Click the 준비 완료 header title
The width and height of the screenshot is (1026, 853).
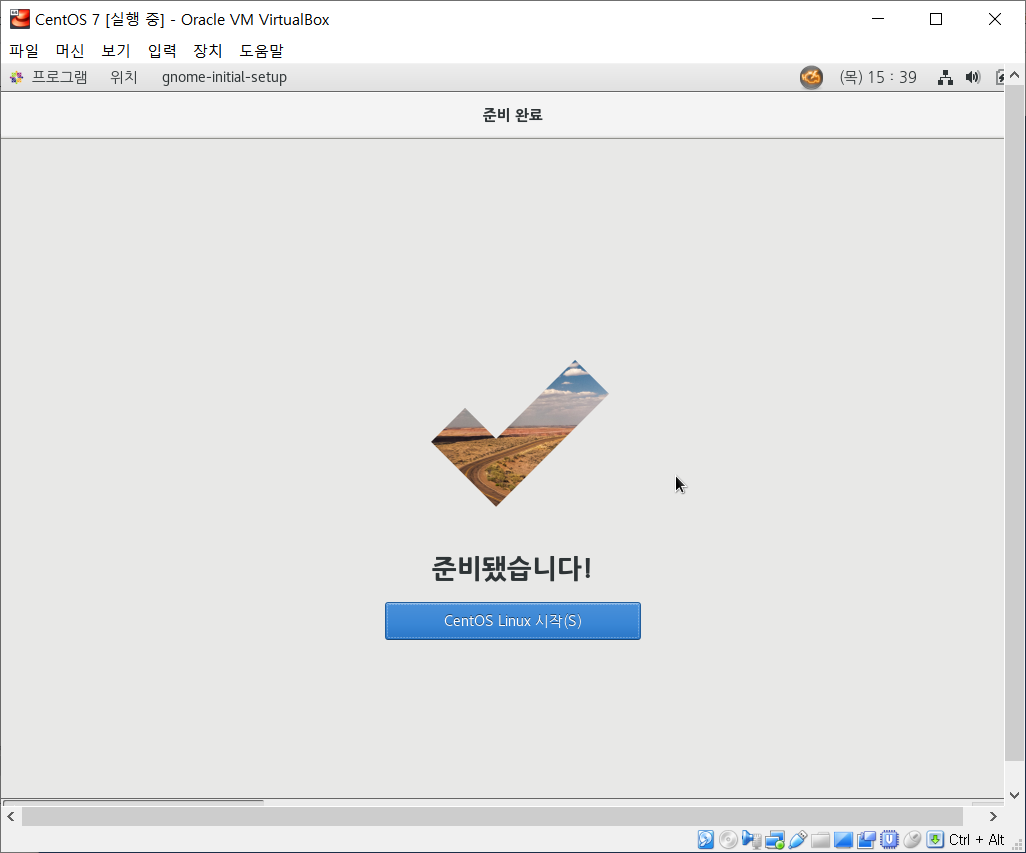coord(512,114)
